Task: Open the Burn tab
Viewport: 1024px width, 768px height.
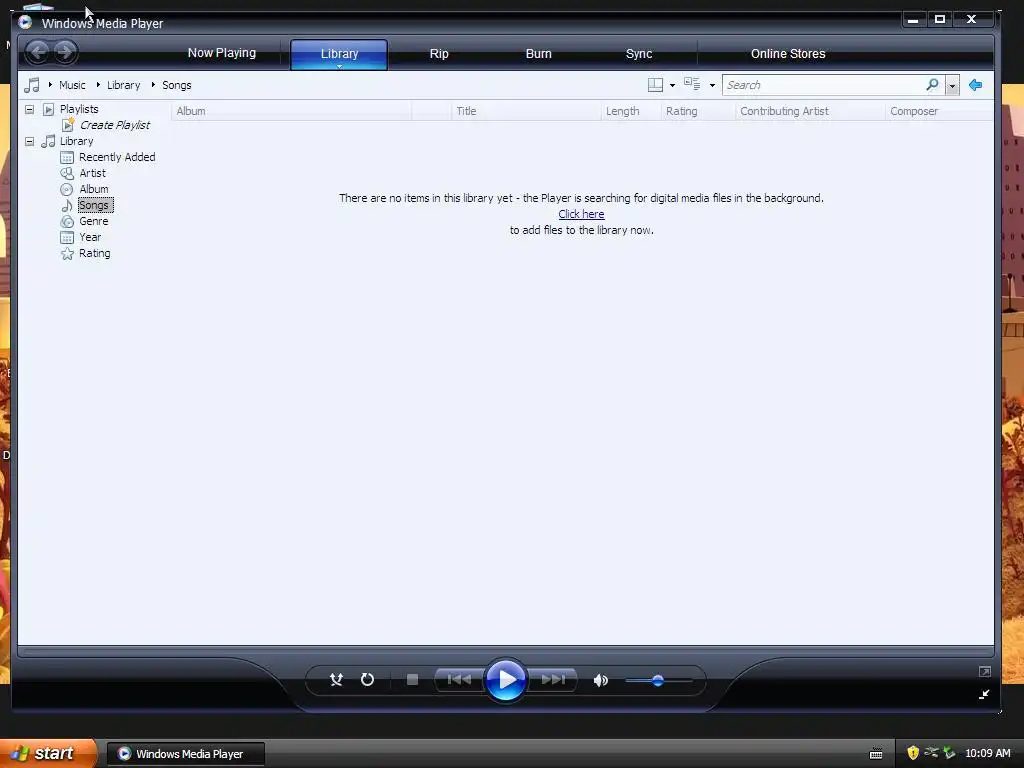Action: pyautogui.click(x=539, y=54)
